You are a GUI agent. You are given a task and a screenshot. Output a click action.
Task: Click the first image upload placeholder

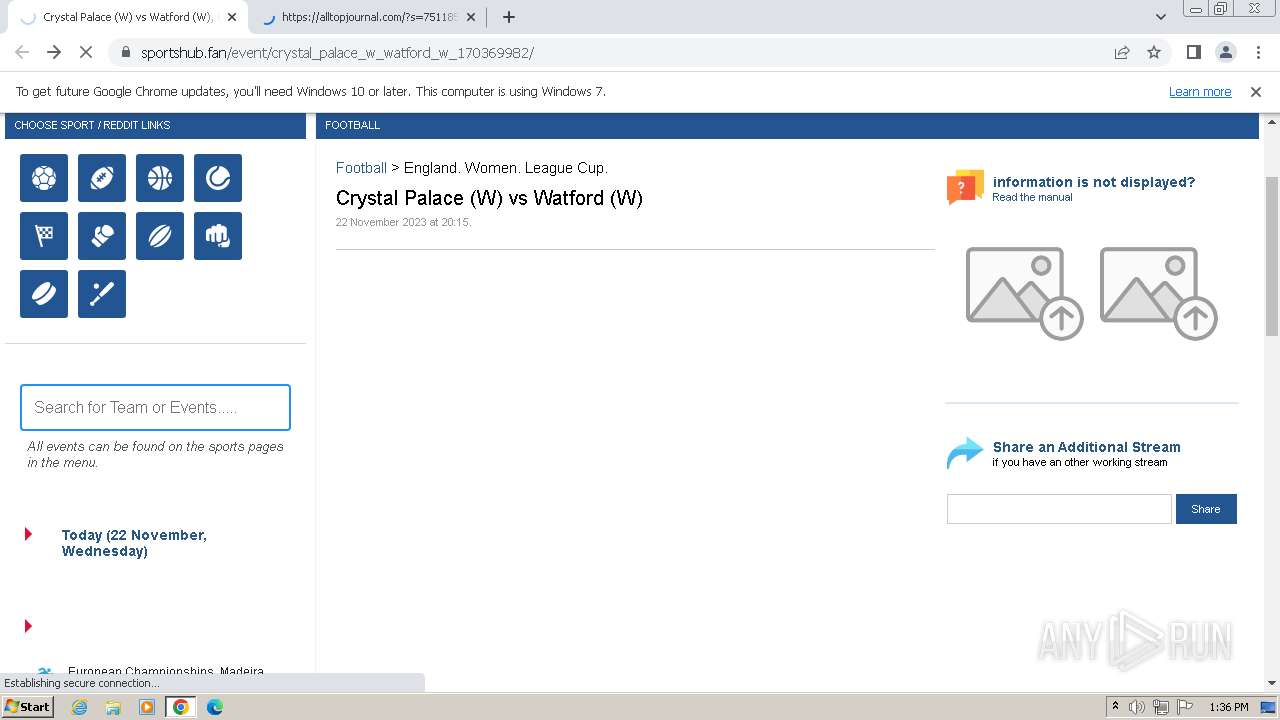(x=1024, y=293)
